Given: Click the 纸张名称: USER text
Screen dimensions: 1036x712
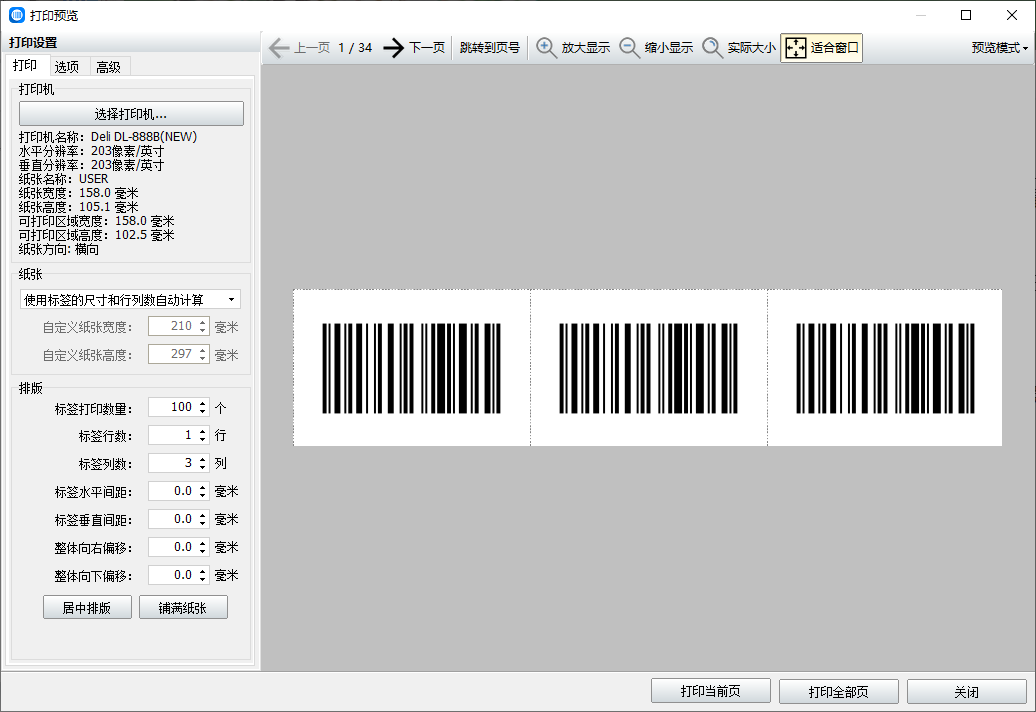Looking at the screenshot, I should click(63, 179).
